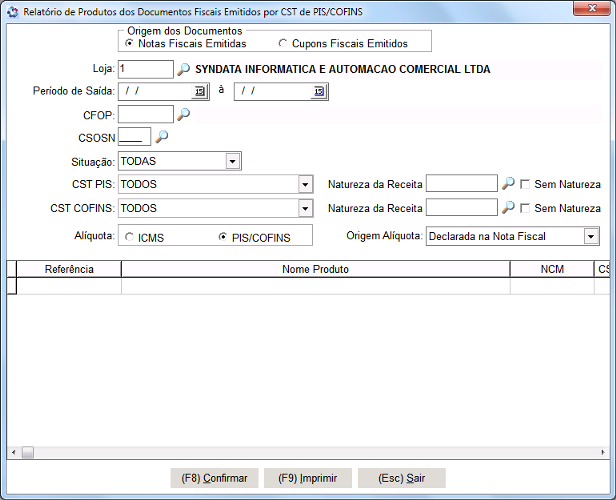Click the Nome Produto column header
Viewport: 616px width, 500px height.
point(315,270)
